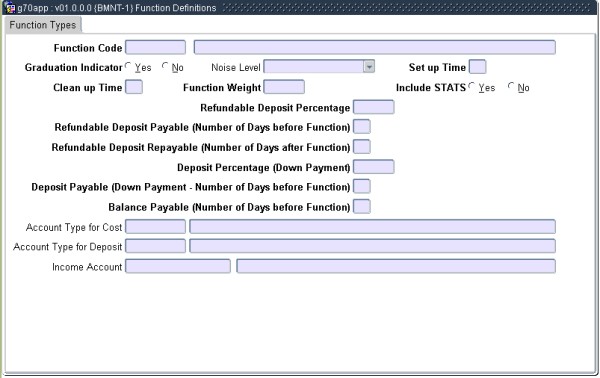The height and width of the screenshot is (378, 600).
Task: Select the Refundable Deposit Payable days field
Action: 362,127
